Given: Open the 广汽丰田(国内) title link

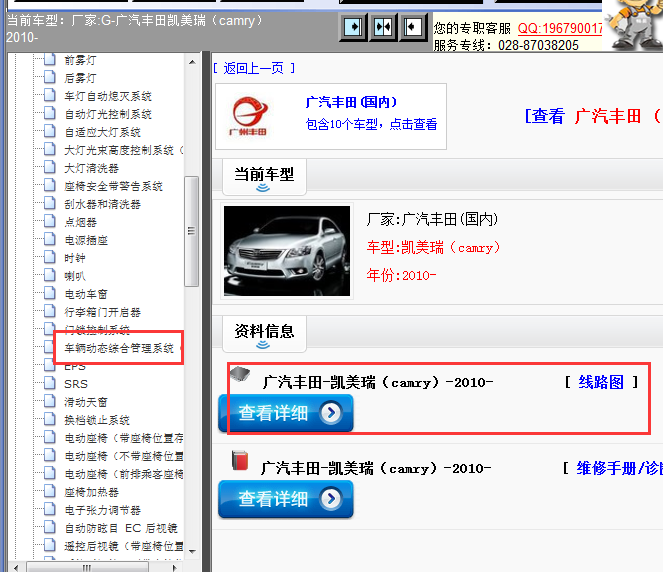Looking at the screenshot, I should 351,102.
